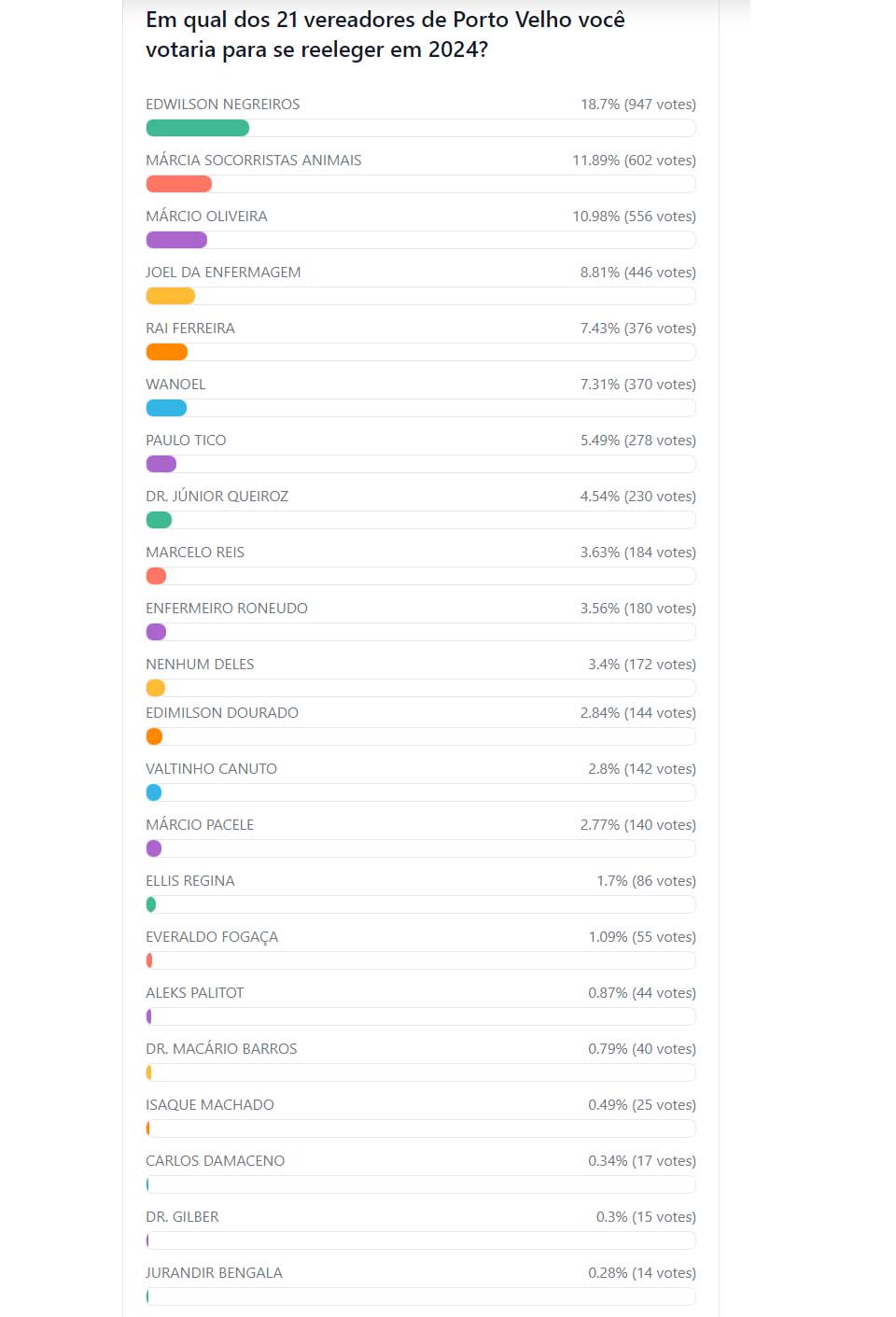Viewport: 896px width, 1317px height.
Task: Click the 0.79% (40 votes) result text
Action: [641, 1049]
